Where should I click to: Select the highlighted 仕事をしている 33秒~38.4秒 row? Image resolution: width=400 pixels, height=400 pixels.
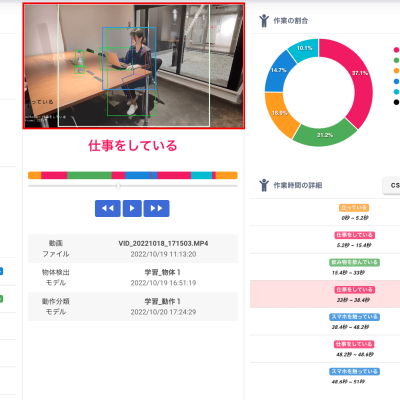(325, 294)
